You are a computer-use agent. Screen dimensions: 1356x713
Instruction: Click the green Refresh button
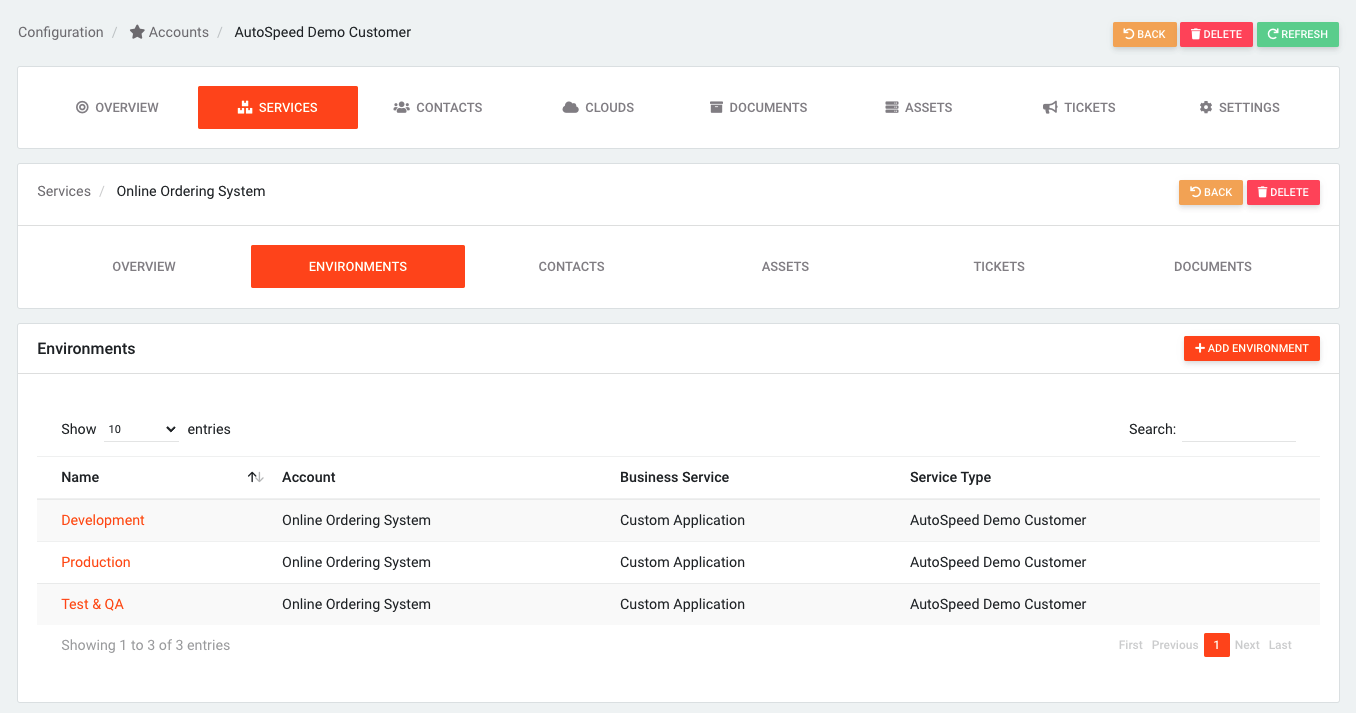coord(1298,34)
